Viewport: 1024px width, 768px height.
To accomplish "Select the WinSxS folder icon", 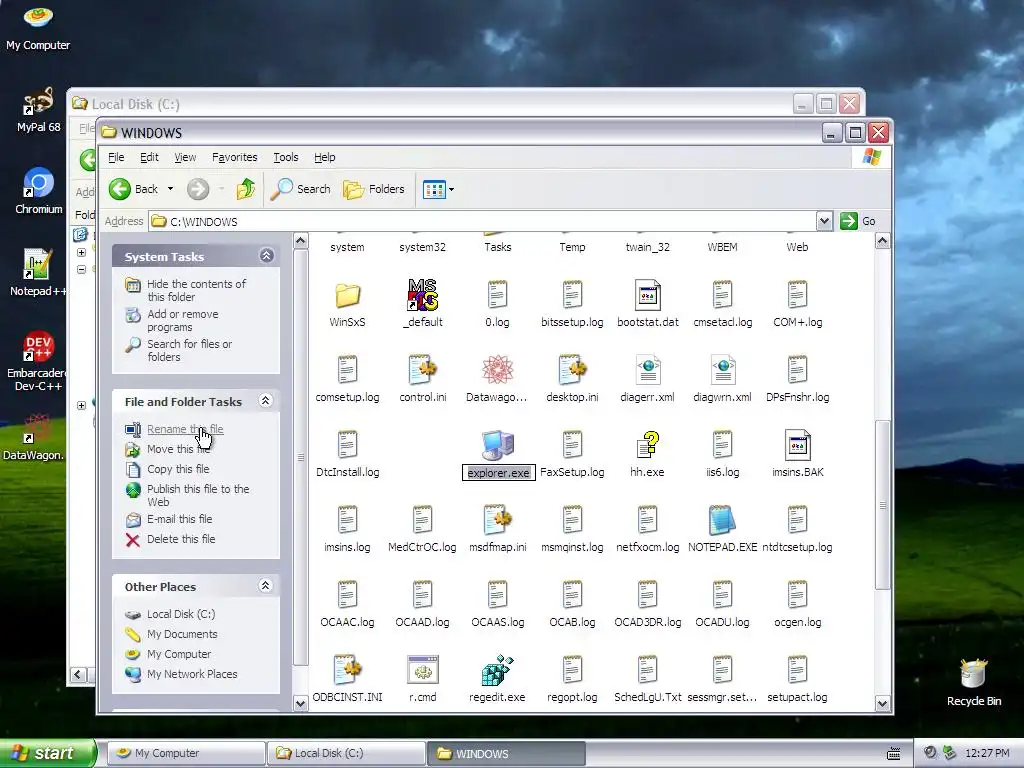I will pyautogui.click(x=347, y=295).
